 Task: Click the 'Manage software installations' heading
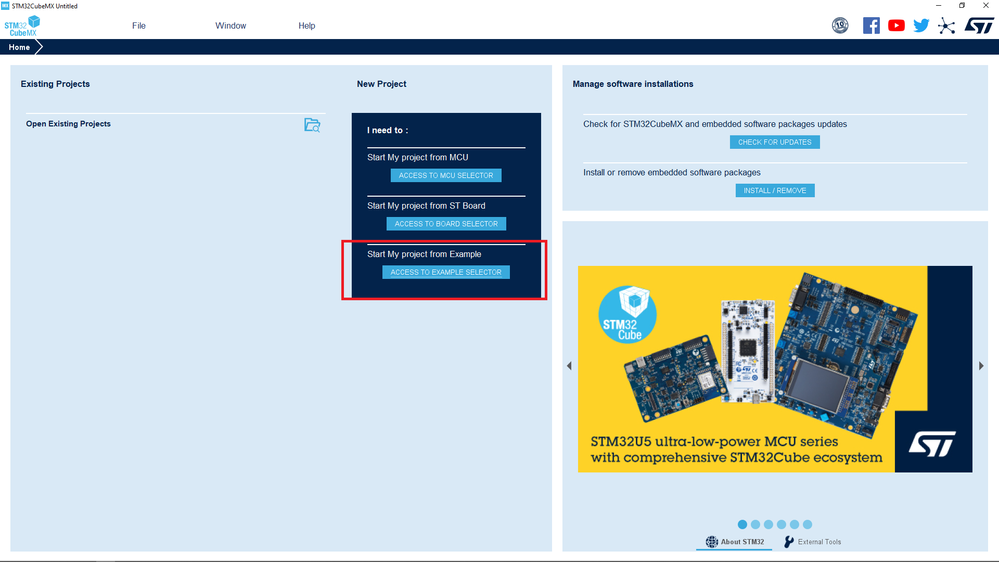(633, 83)
